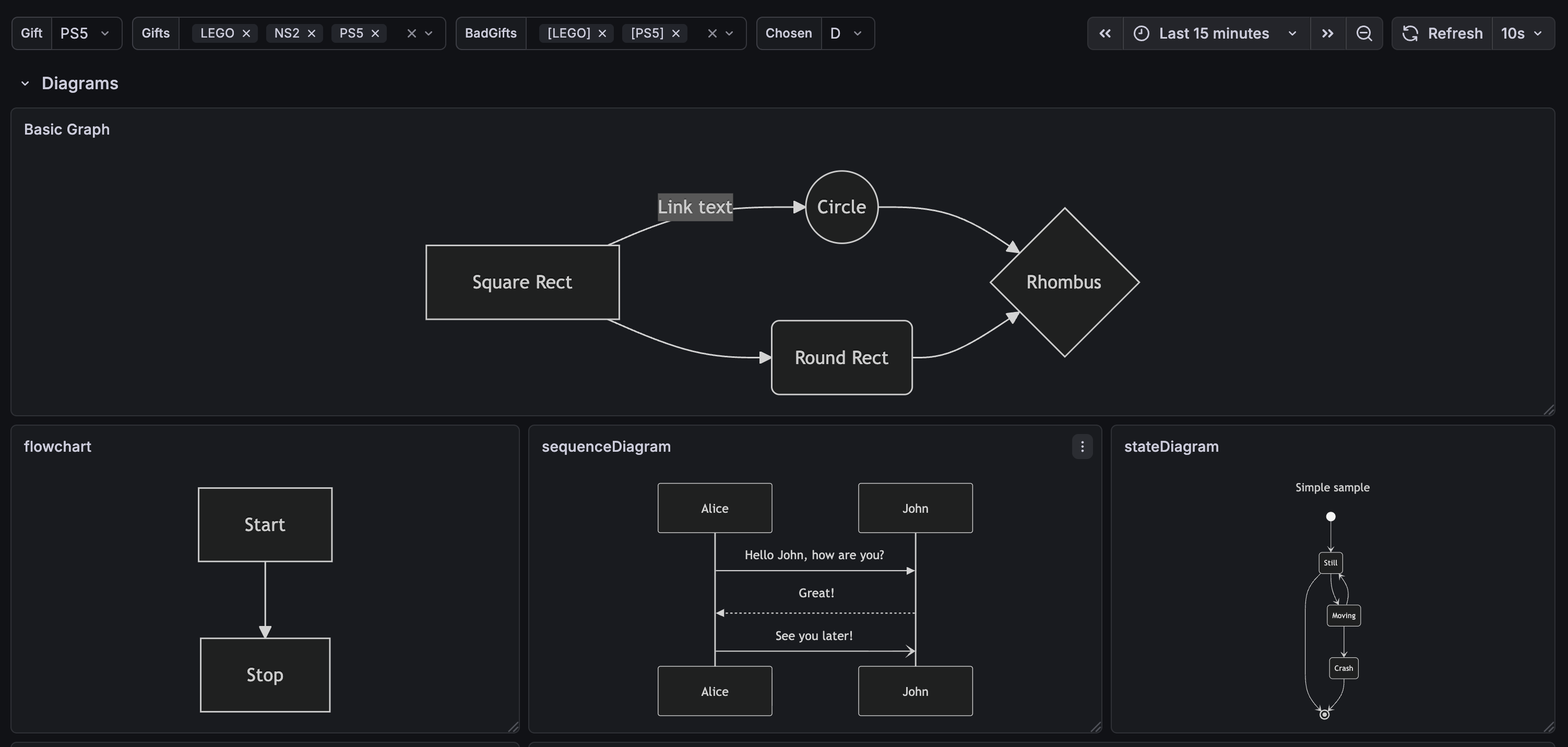Open the stateDiagram panel title menu
This screenshot has width=1568, height=747.
[1171, 447]
